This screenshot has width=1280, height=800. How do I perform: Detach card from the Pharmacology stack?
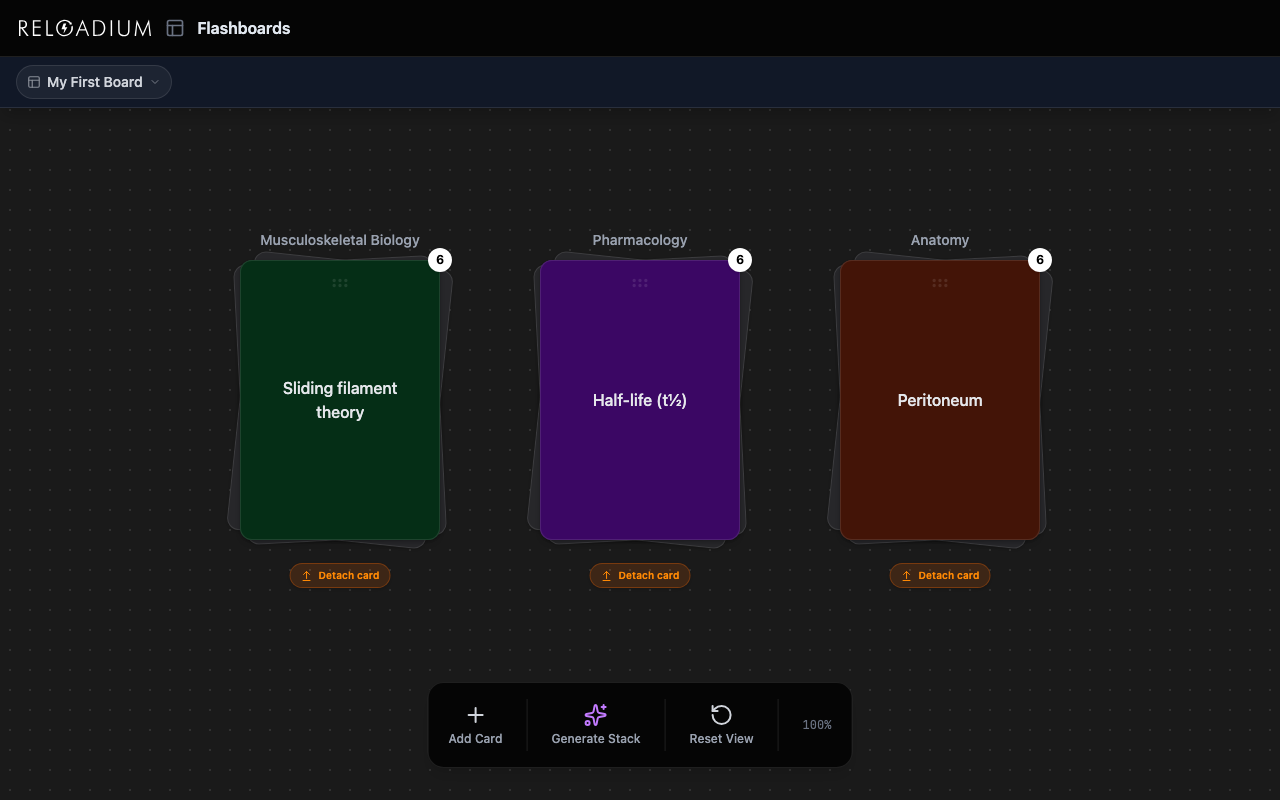click(640, 575)
